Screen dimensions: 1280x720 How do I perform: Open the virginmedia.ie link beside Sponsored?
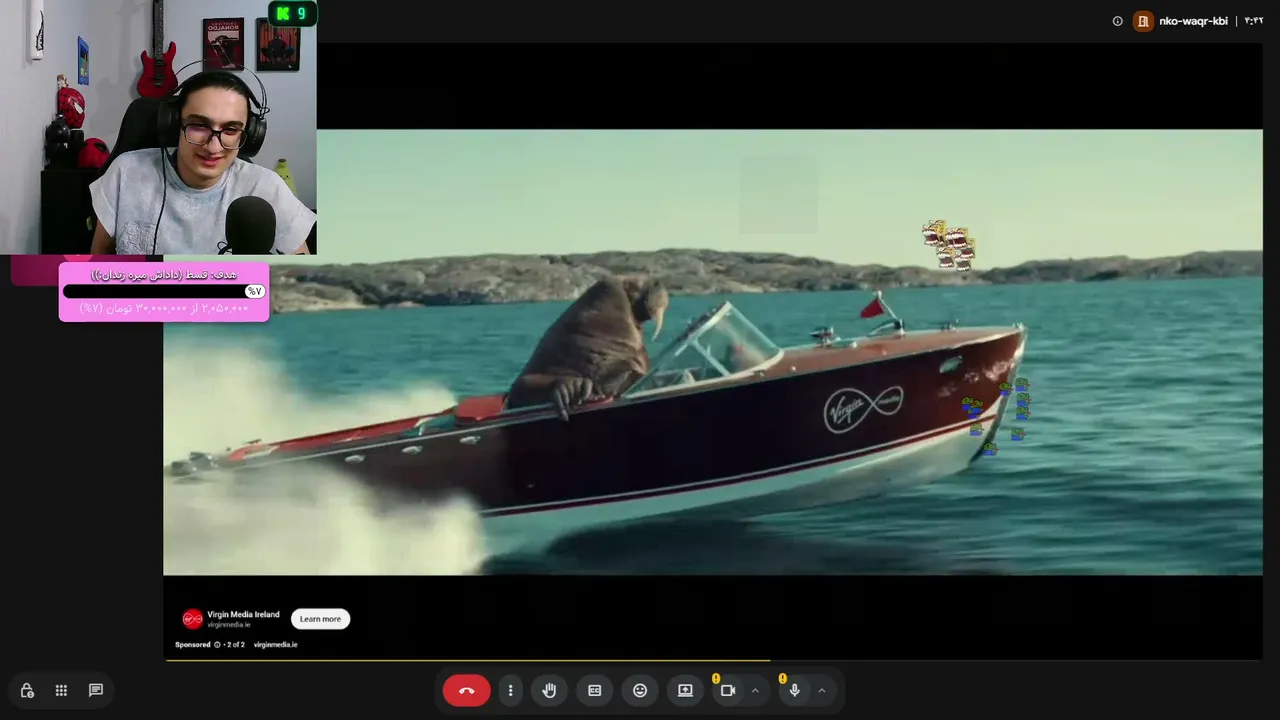[x=275, y=645]
